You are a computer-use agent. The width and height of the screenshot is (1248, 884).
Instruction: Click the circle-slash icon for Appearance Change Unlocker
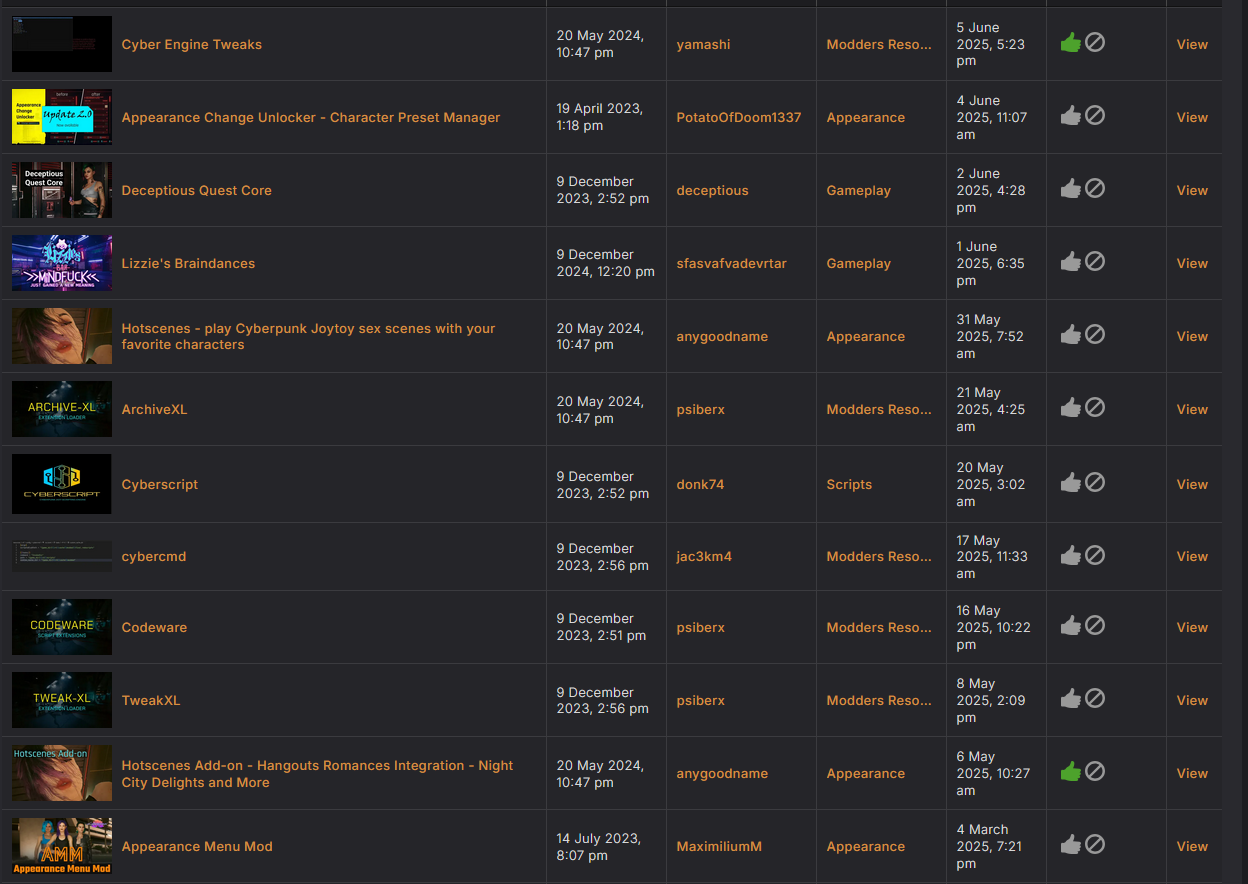(x=1095, y=116)
